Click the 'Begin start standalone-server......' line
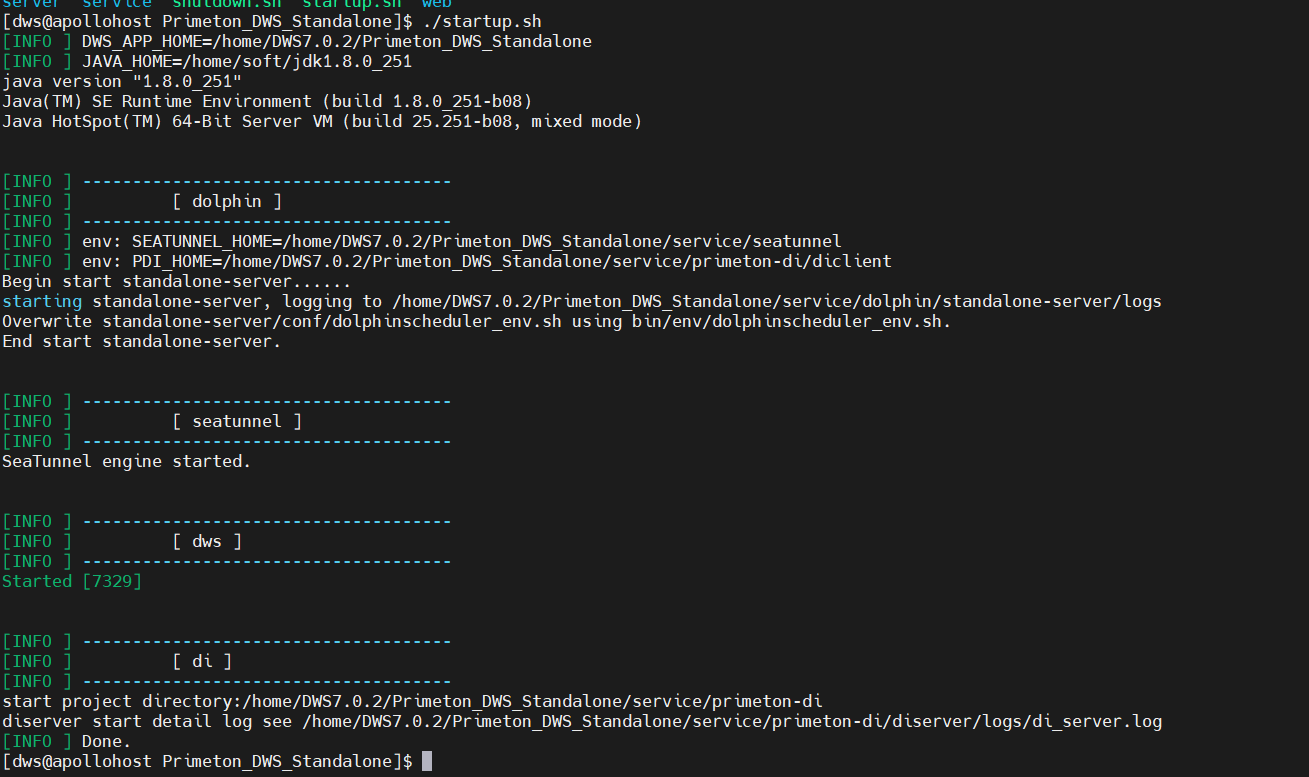 click(177, 281)
